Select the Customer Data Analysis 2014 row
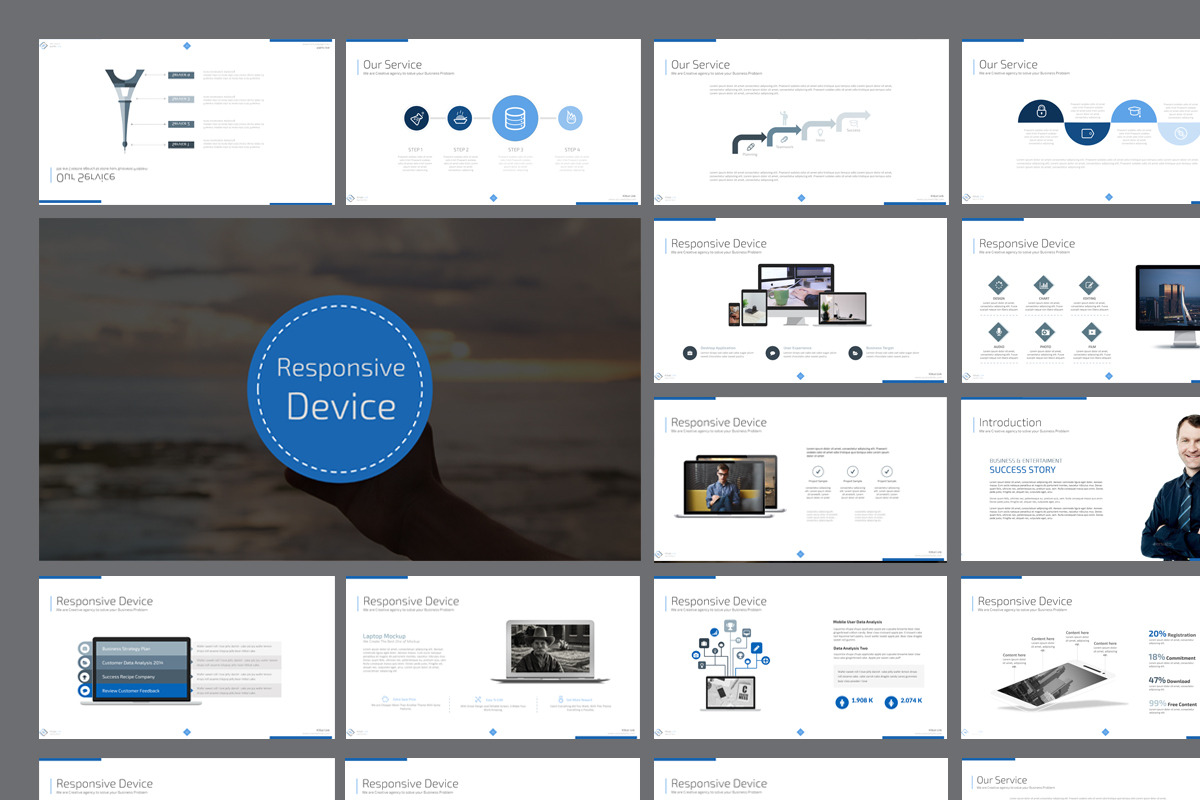Screen dimensions: 1200x800 click(x=142, y=663)
